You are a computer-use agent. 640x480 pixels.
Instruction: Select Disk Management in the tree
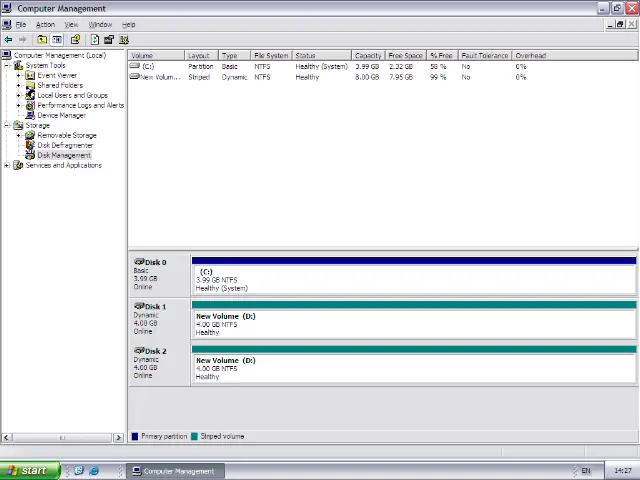pos(64,156)
